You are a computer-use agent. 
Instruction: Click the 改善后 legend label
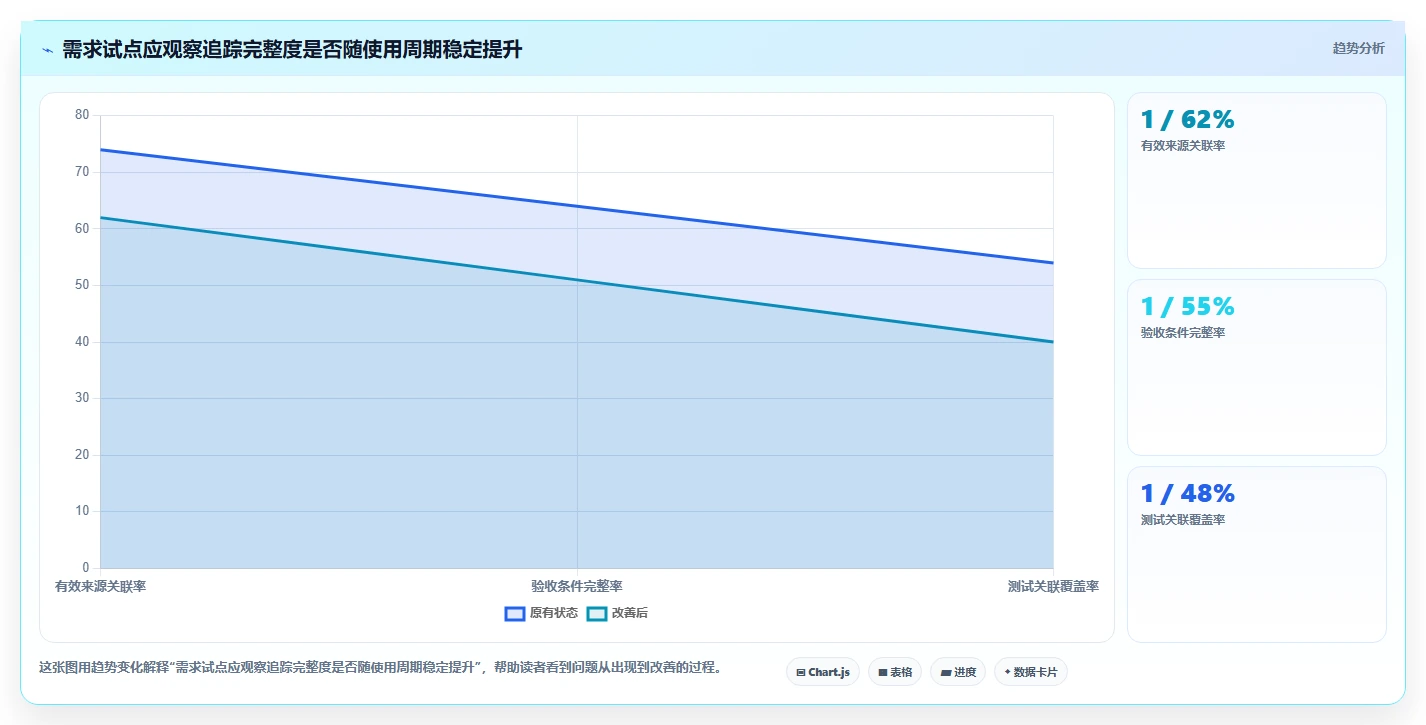click(630, 613)
